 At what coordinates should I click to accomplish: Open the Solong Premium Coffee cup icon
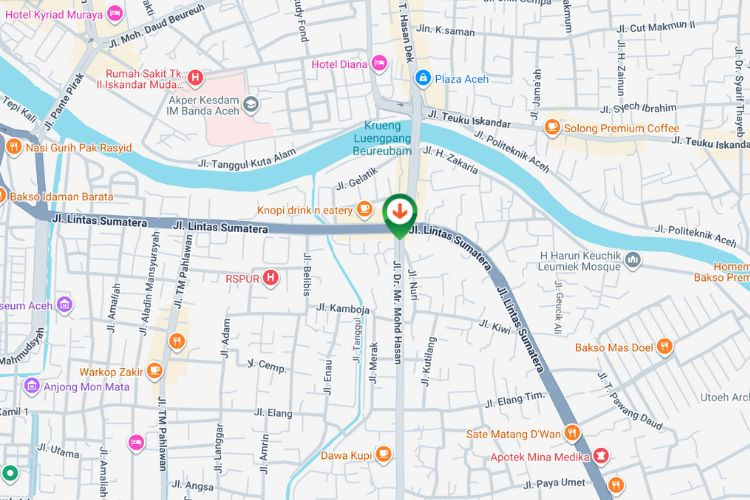pyautogui.click(x=552, y=127)
